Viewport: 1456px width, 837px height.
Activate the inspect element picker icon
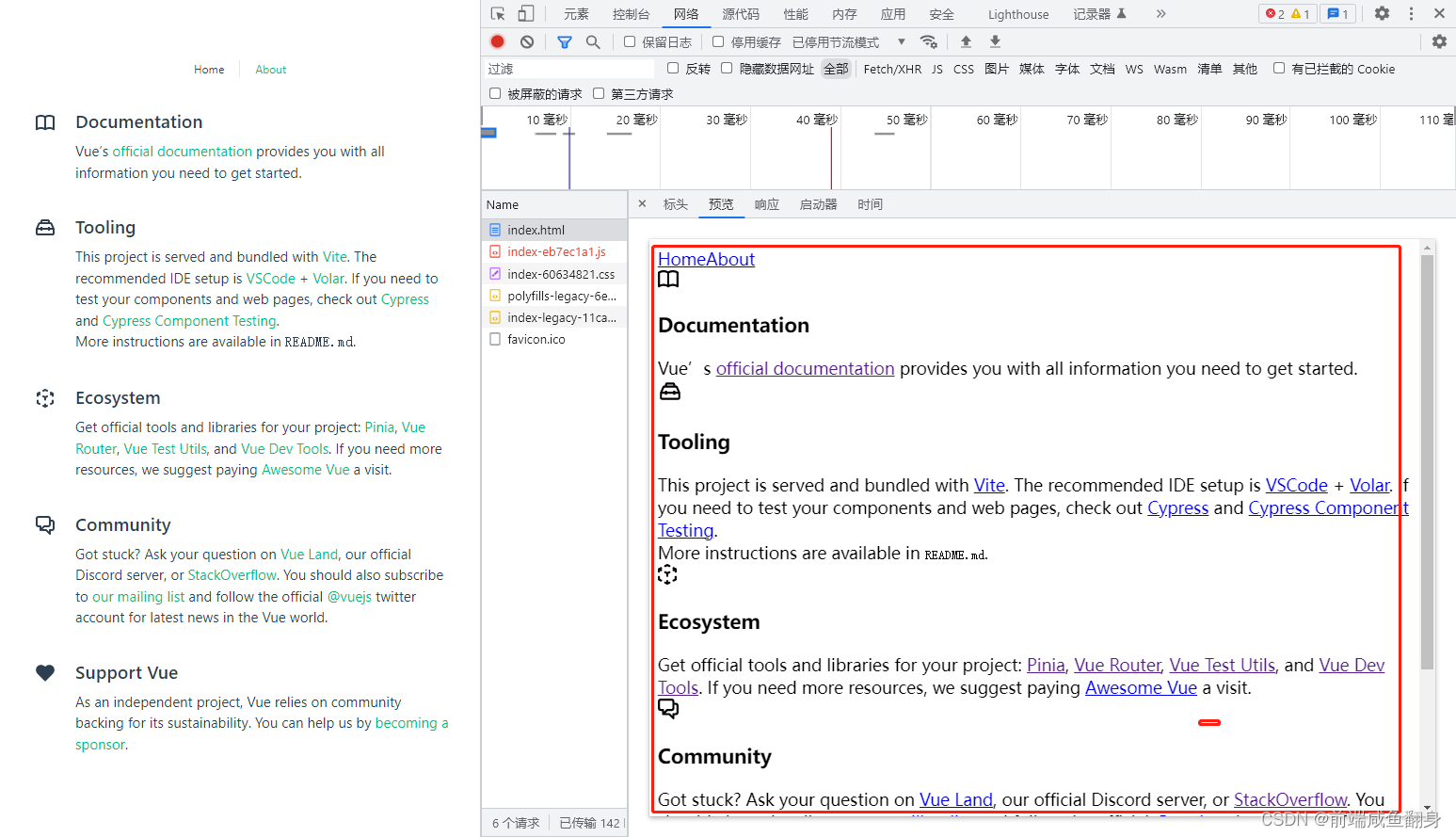[x=498, y=14]
